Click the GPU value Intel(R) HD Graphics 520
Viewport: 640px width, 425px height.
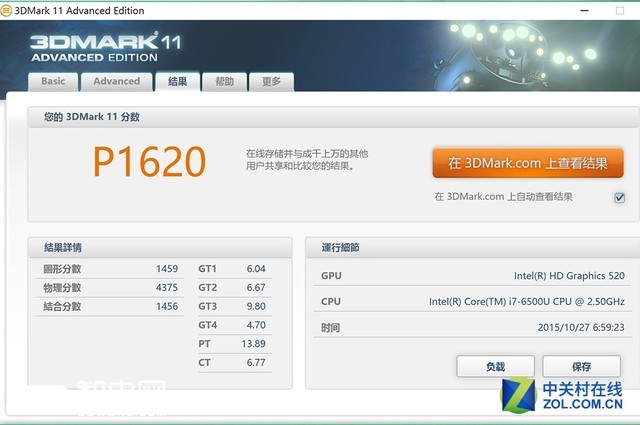(x=569, y=276)
